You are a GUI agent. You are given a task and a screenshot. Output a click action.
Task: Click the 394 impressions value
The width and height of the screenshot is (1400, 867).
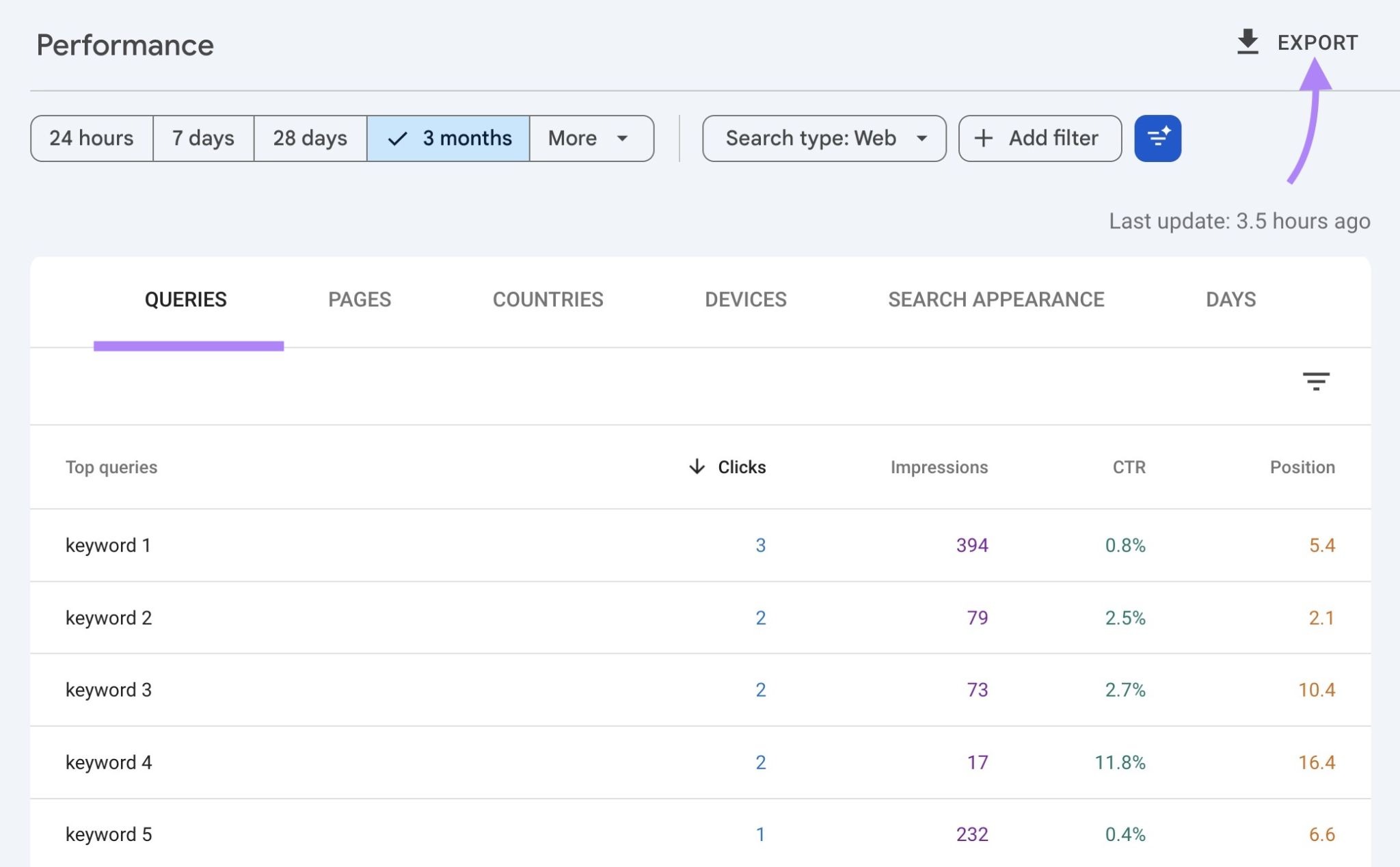(972, 545)
